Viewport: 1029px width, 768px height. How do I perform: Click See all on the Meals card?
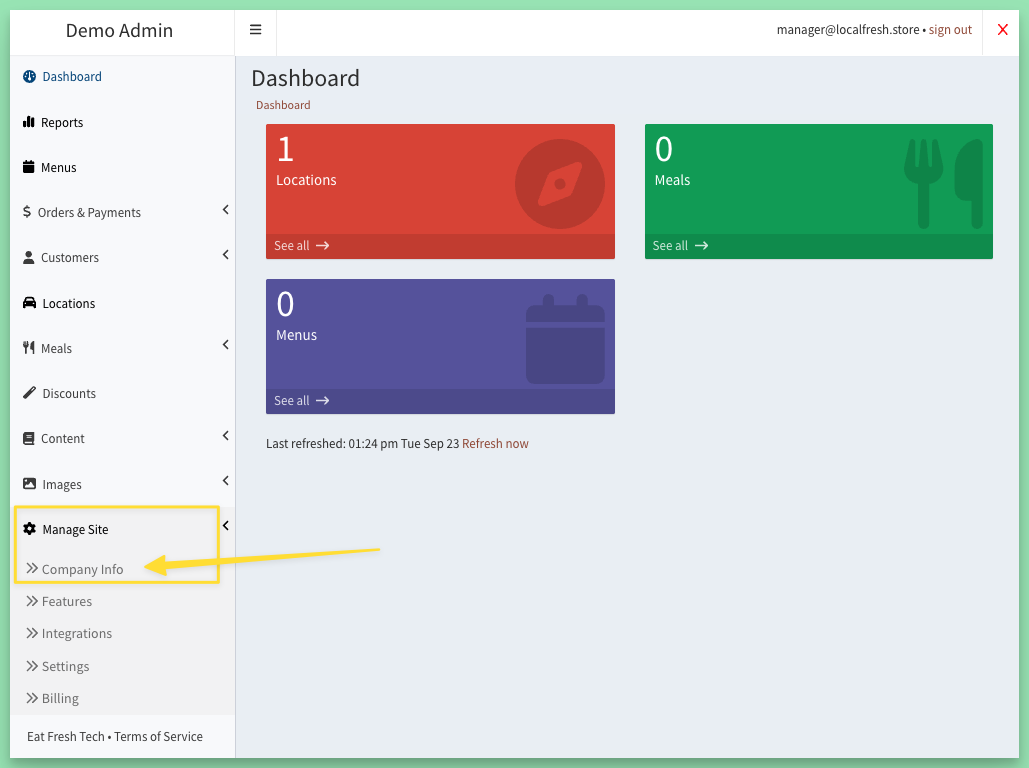[x=681, y=245]
